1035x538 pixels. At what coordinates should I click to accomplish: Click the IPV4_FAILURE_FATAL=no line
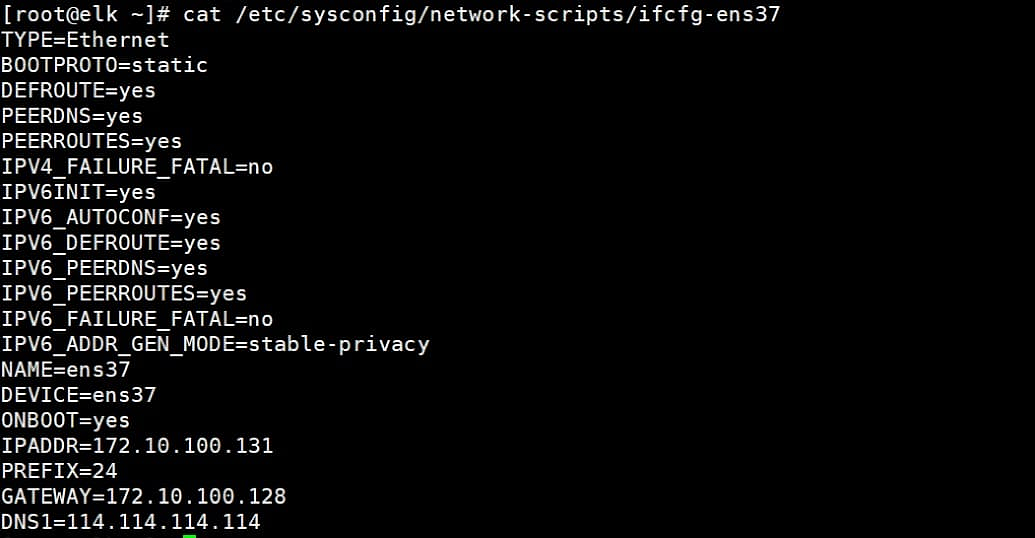pyautogui.click(x=137, y=167)
